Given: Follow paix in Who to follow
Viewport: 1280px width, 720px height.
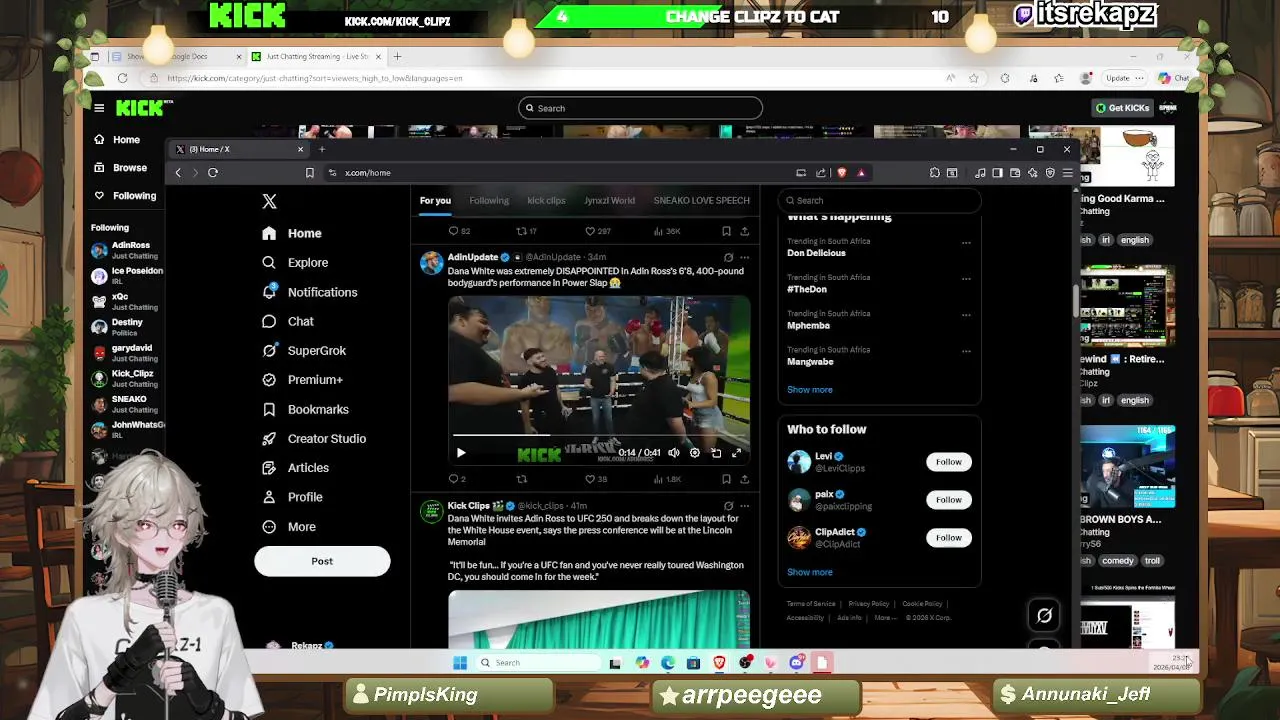Looking at the screenshot, I should pos(948,500).
